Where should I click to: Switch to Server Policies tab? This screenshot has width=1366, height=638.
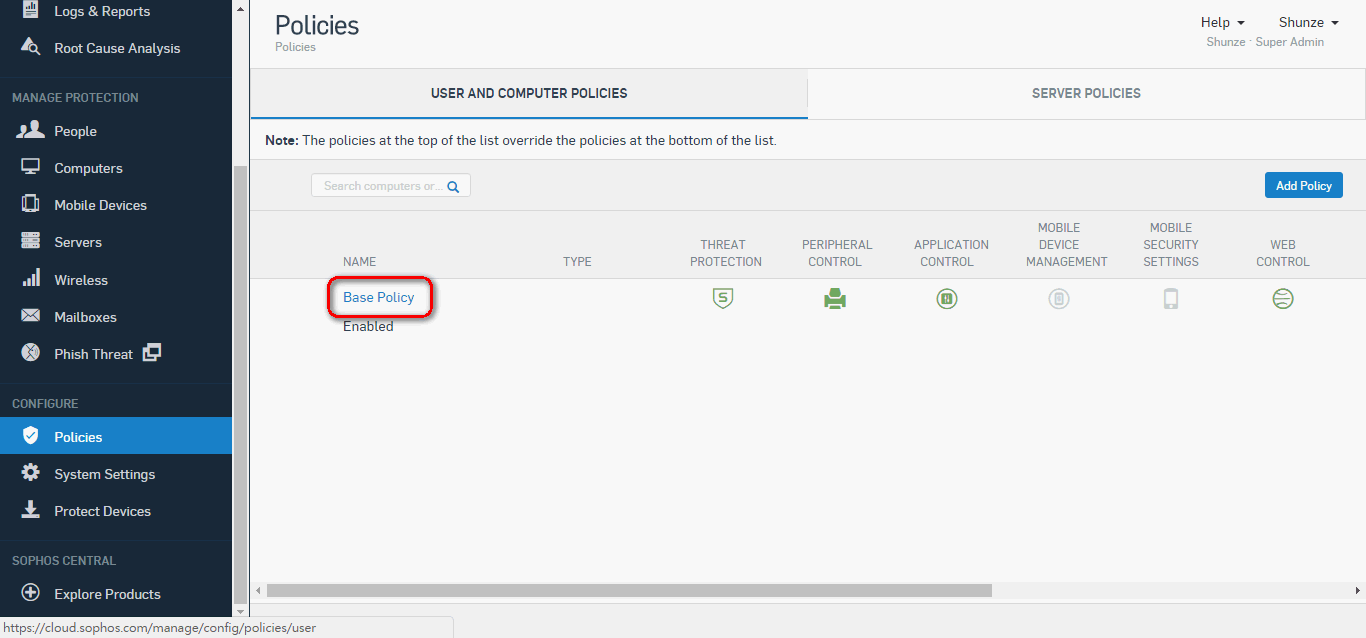tap(1086, 94)
